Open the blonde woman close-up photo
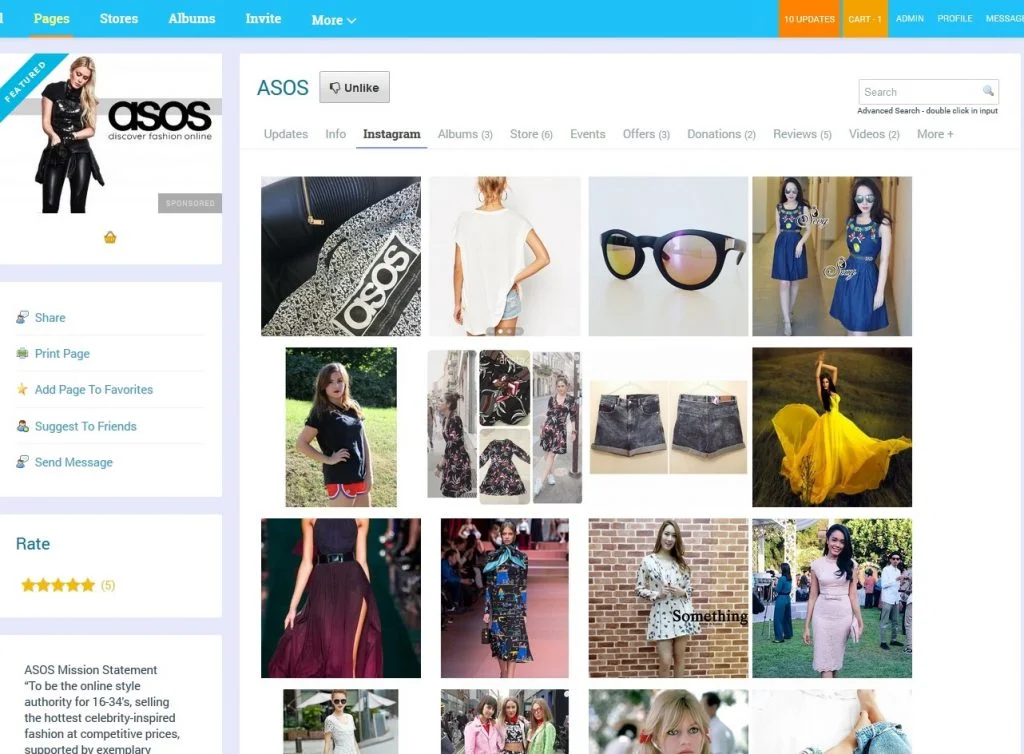 tap(668, 722)
